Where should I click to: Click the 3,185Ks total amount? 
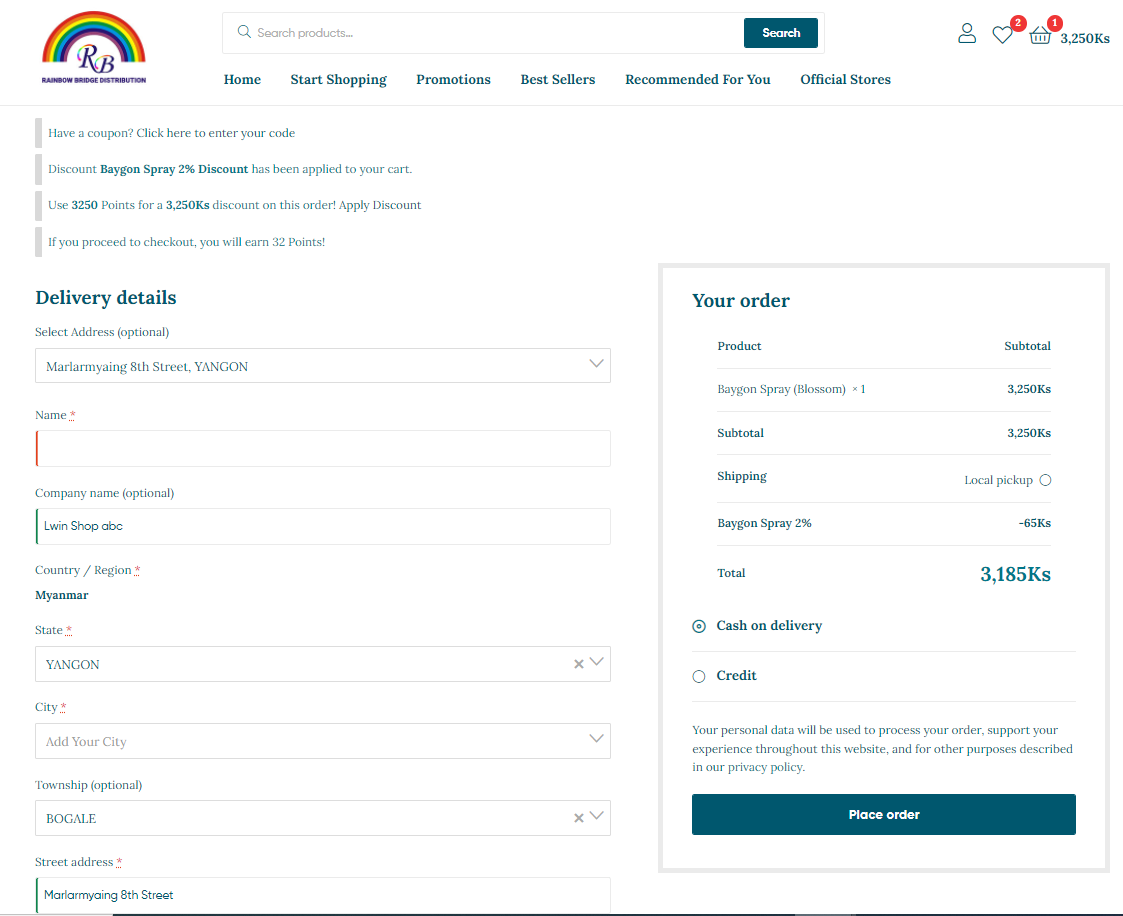click(x=1015, y=574)
